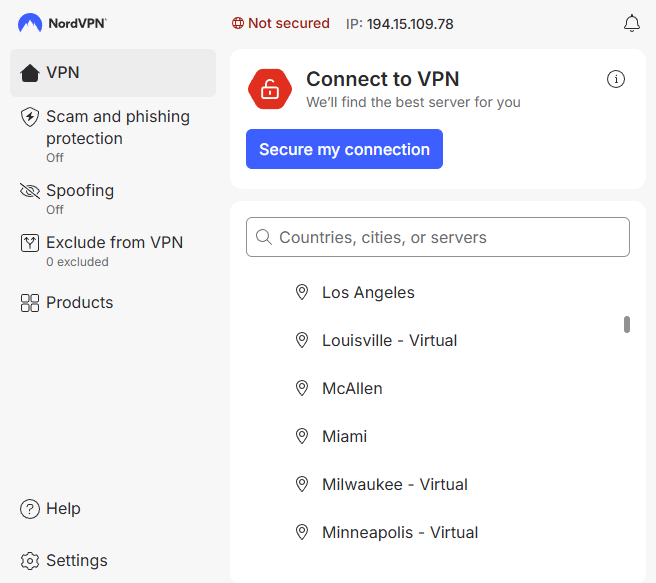Click the Milwaukee location pin
656x583 pixels.
point(302,484)
